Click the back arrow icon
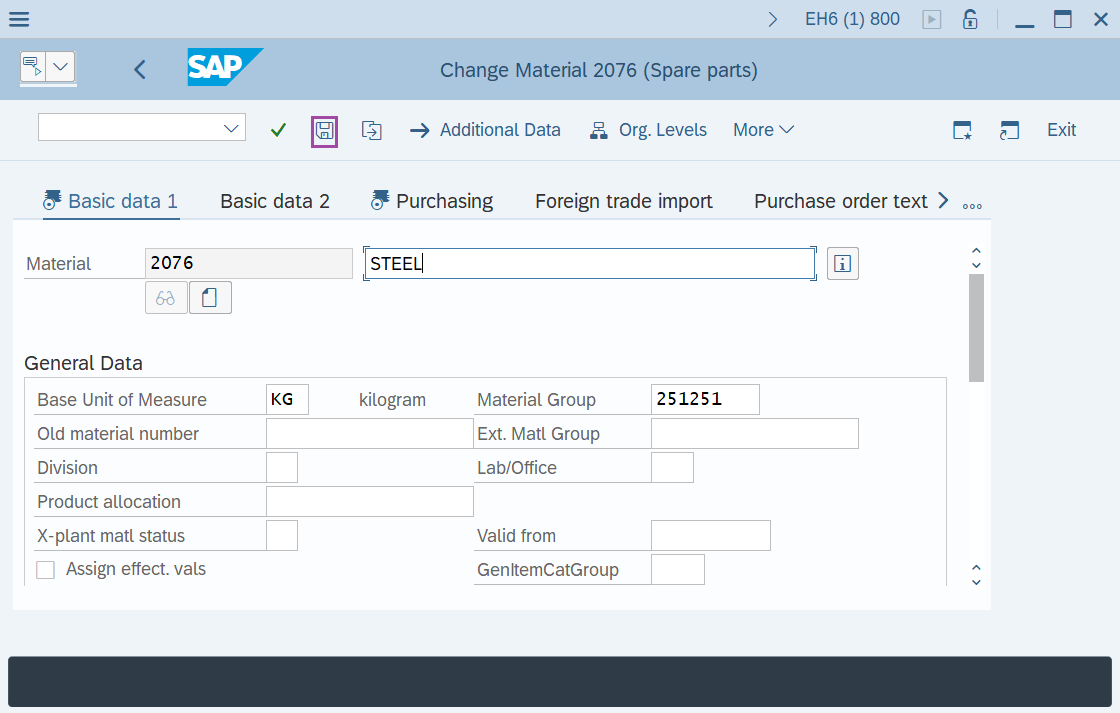This screenshot has height=713, width=1120. pos(140,70)
